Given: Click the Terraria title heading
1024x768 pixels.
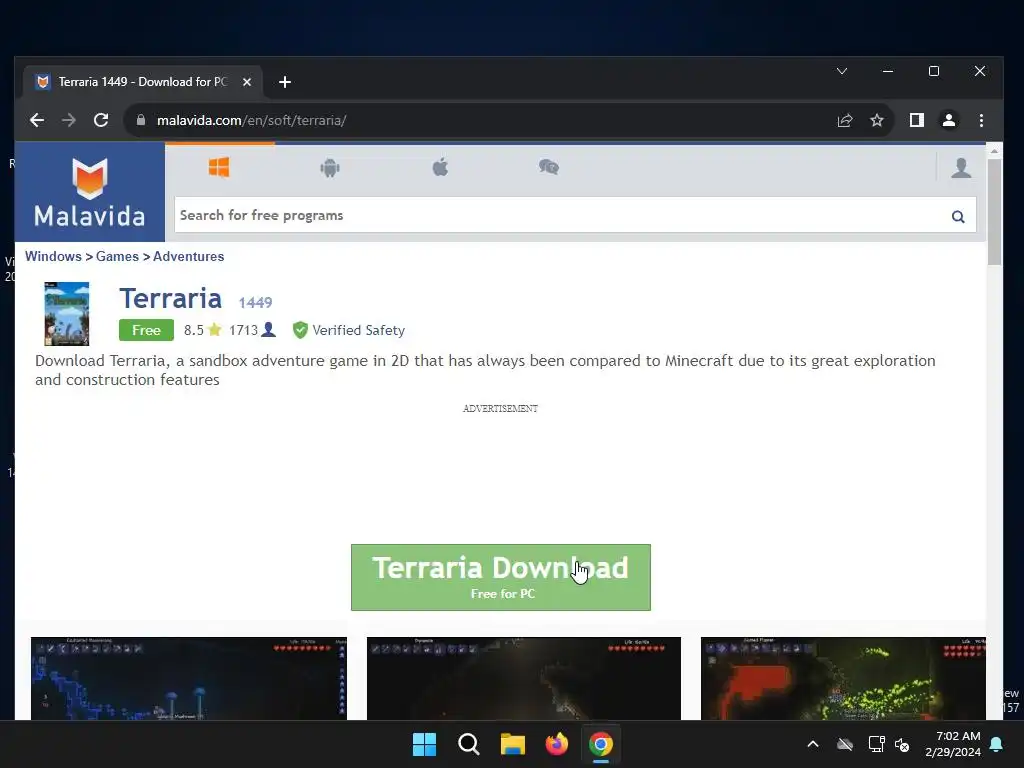Looking at the screenshot, I should [170, 298].
